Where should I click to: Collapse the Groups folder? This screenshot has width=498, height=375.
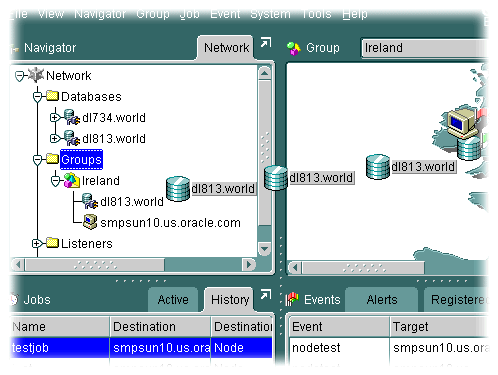pos(37,160)
